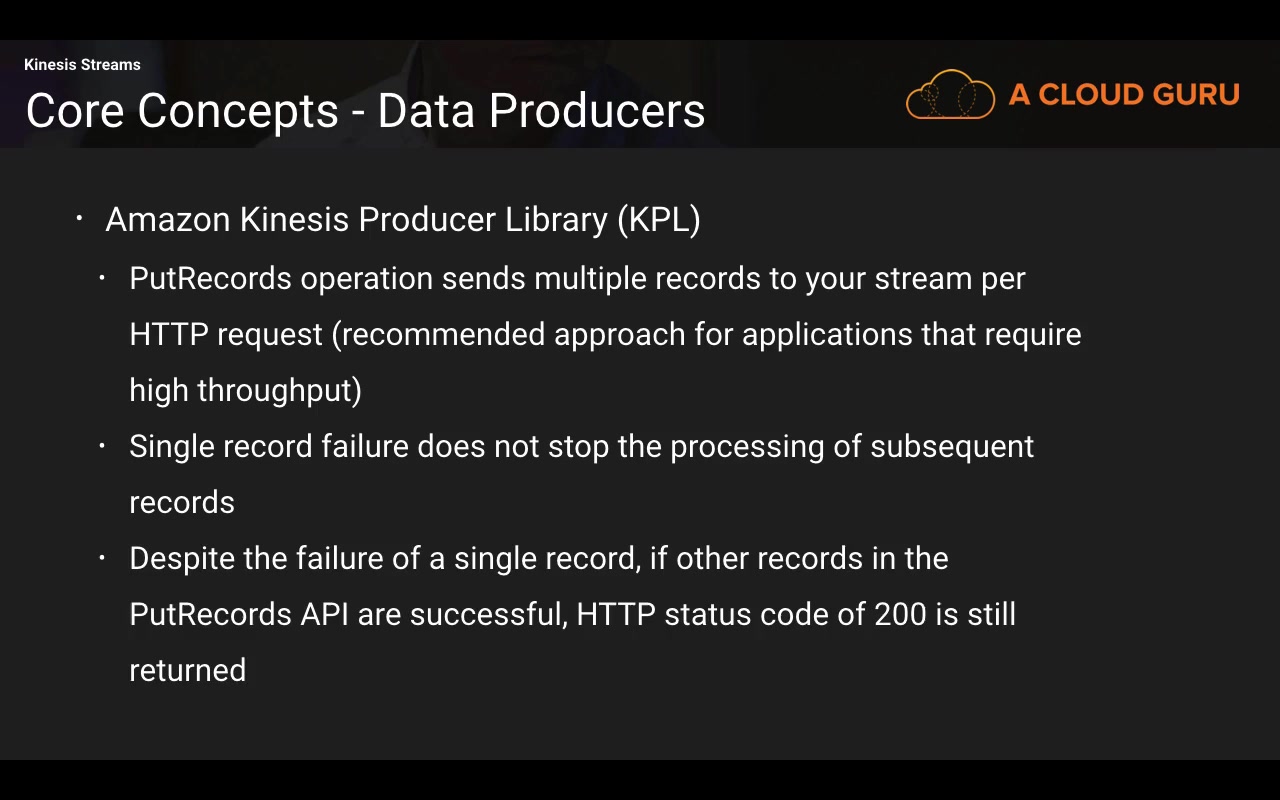Click the words high throughput)
1280x800 pixels.
pos(245,390)
